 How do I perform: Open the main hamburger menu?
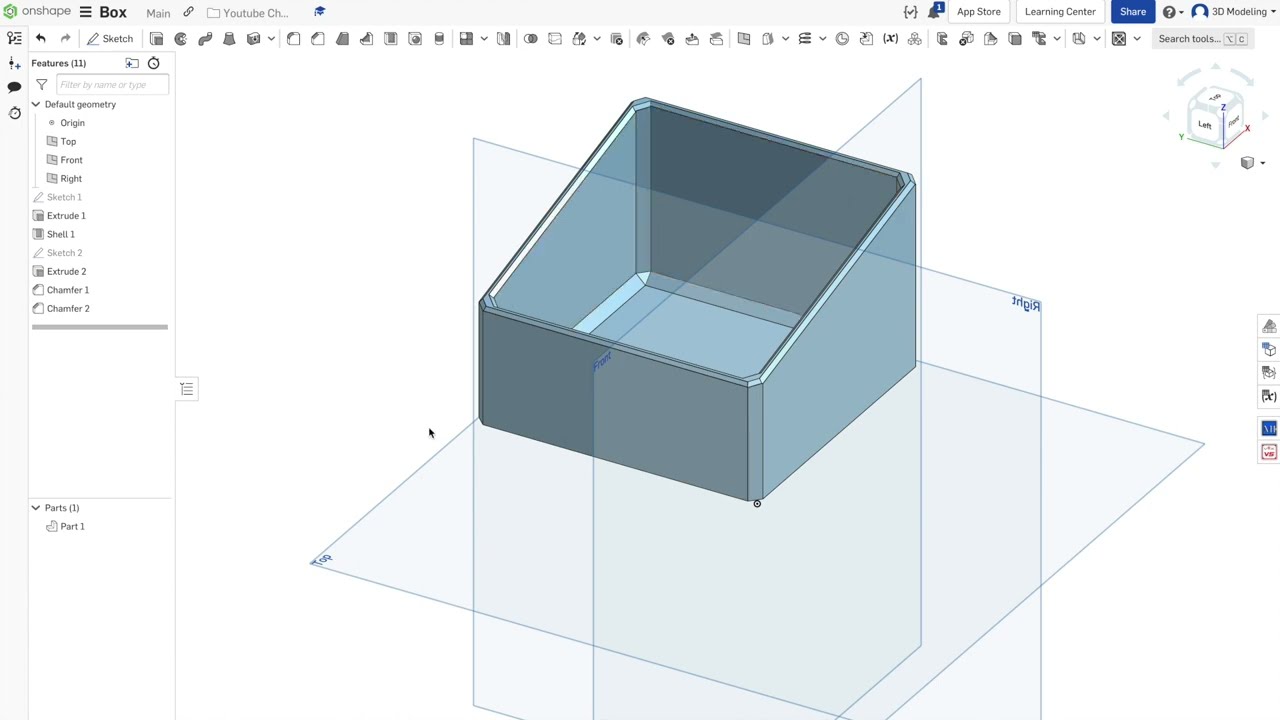click(x=86, y=12)
